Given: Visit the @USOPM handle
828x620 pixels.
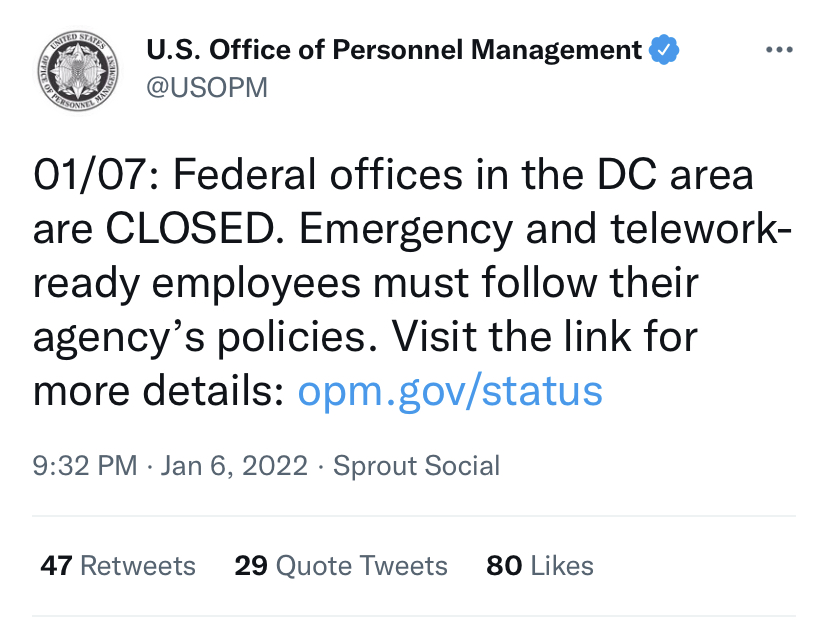Looking at the screenshot, I should [207, 87].
